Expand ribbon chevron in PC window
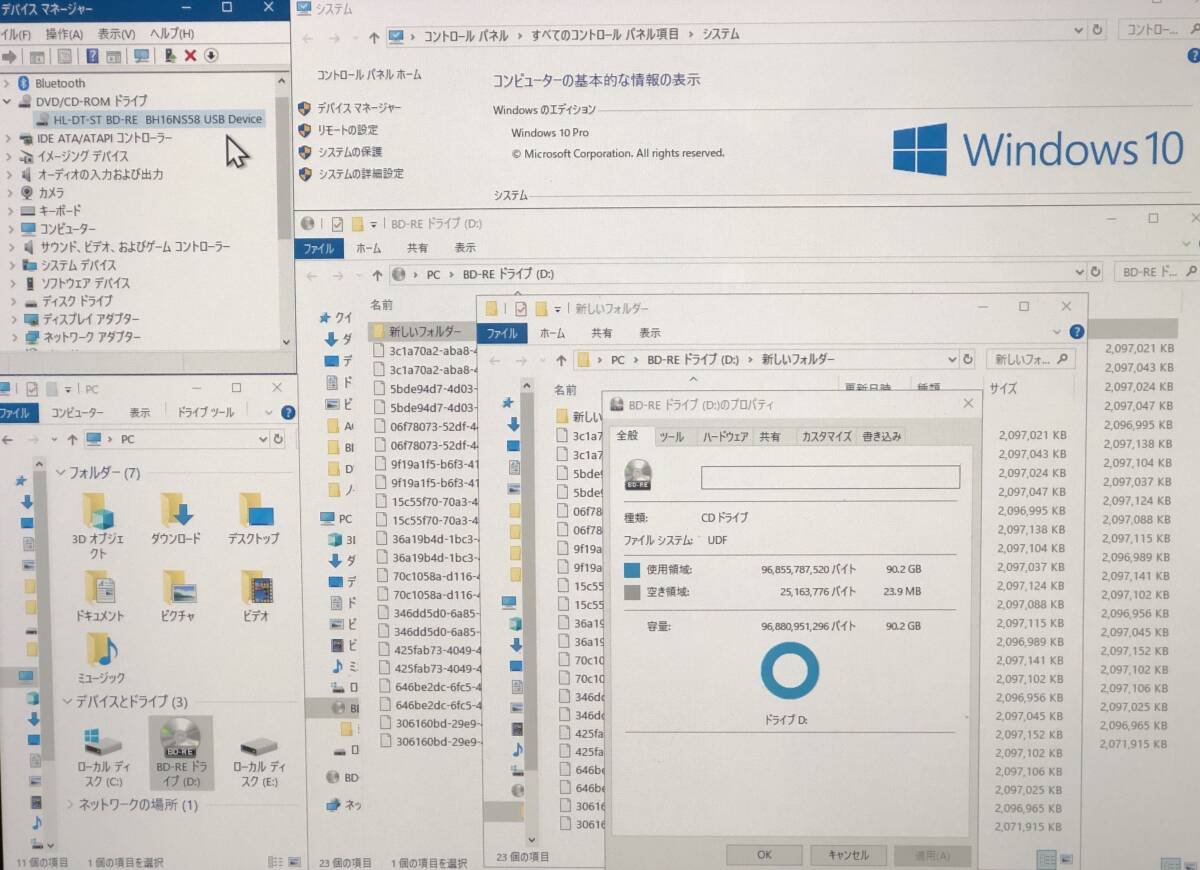 point(268,412)
